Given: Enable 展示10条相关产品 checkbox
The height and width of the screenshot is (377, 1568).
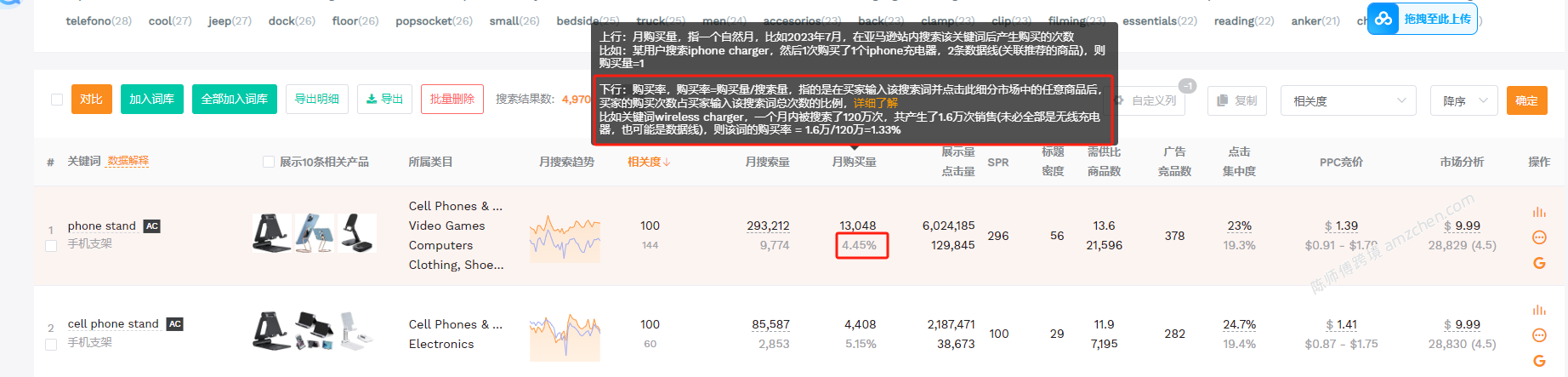Looking at the screenshot, I should pos(269,162).
